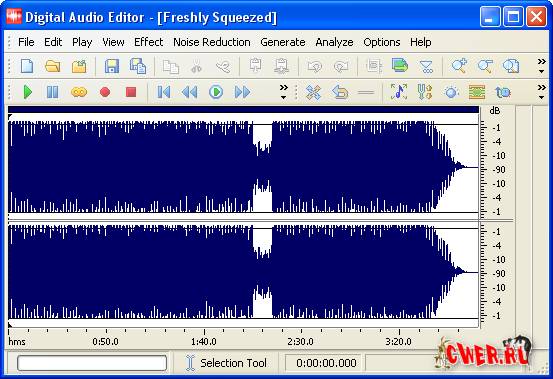The height and width of the screenshot is (379, 553).
Task: Open a file with the folder icon
Action: coord(53,66)
